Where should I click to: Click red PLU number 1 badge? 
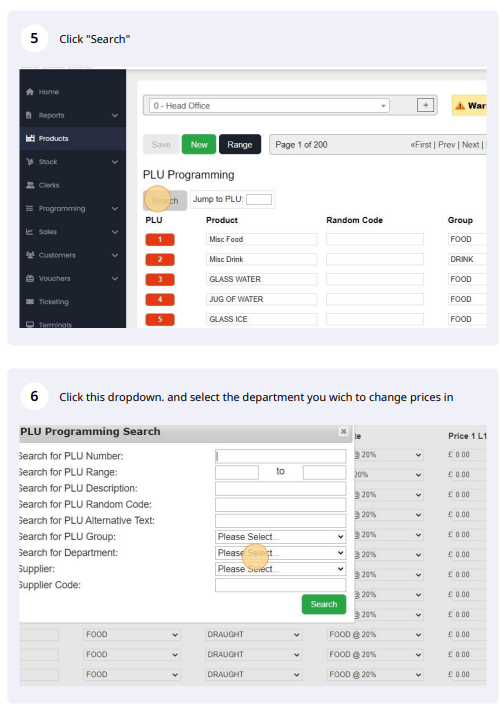click(x=160, y=240)
